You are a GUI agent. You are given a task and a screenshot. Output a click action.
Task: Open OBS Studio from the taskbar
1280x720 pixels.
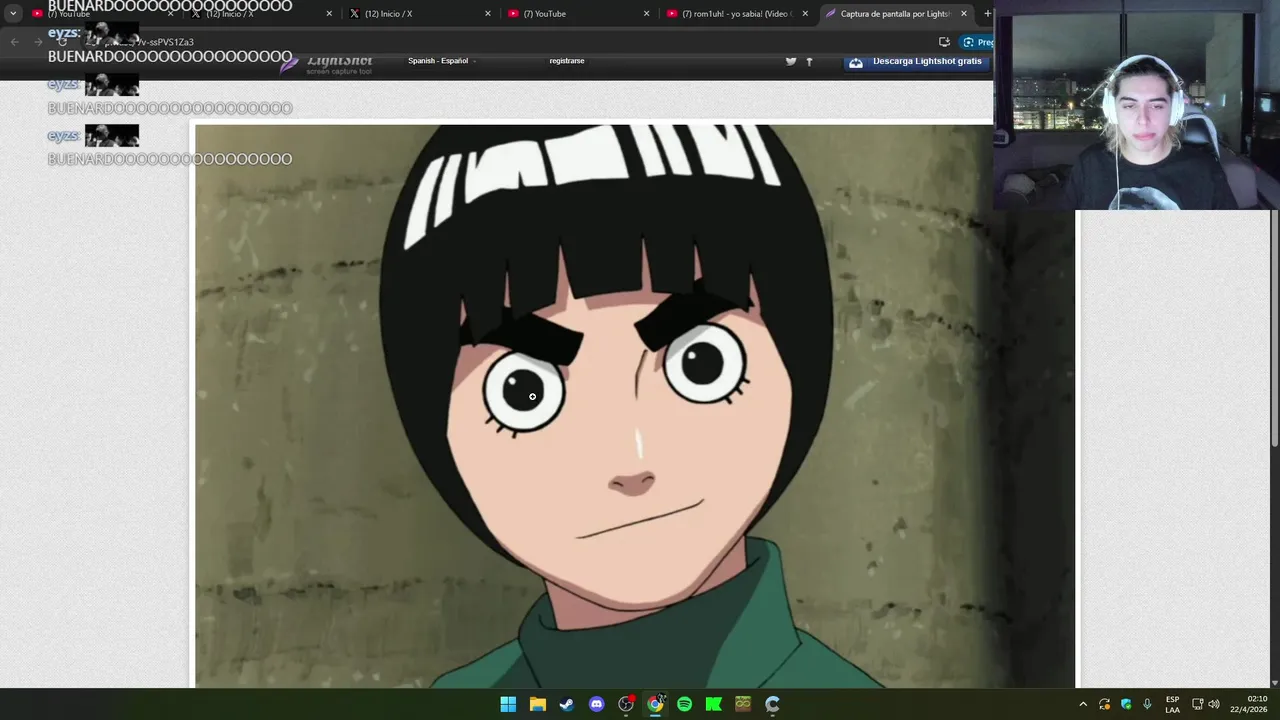click(x=626, y=704)
